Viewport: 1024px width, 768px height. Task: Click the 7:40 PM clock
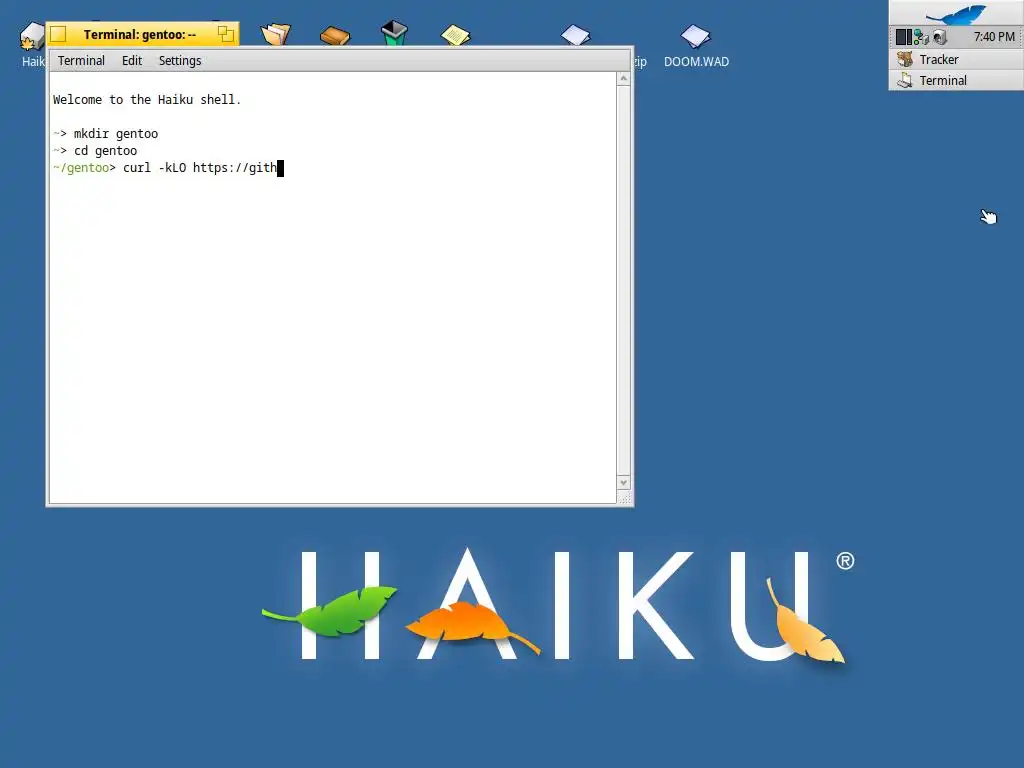tap(994, 37)
